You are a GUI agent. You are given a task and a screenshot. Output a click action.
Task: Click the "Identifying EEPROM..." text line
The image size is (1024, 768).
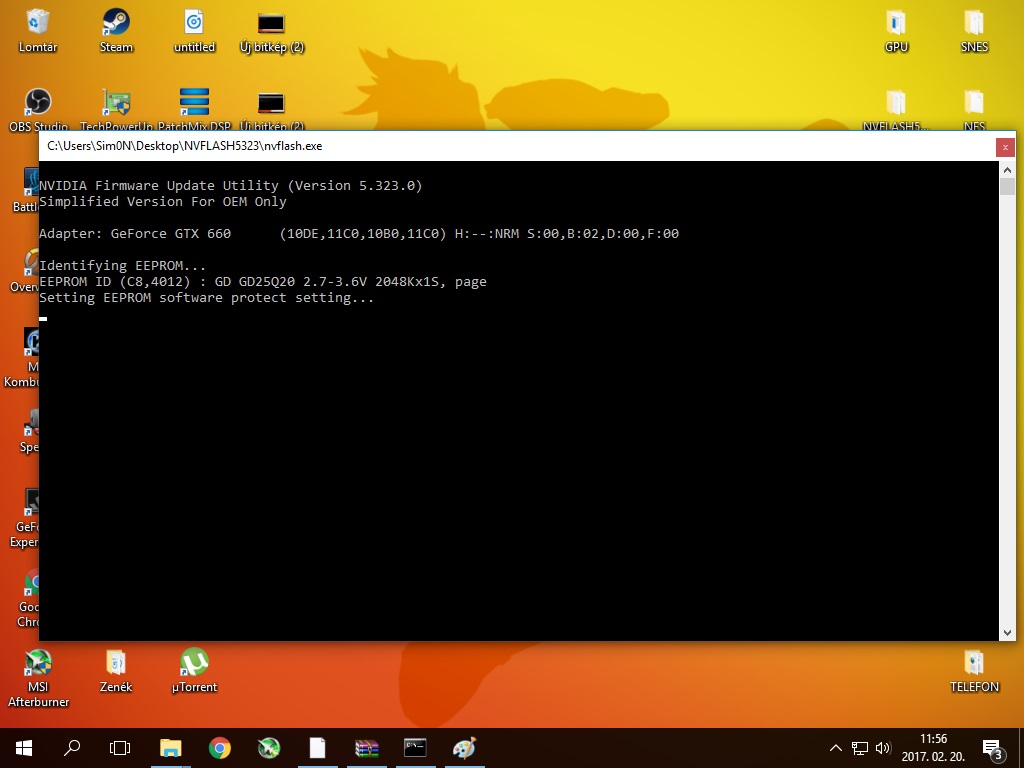(122, 265)
